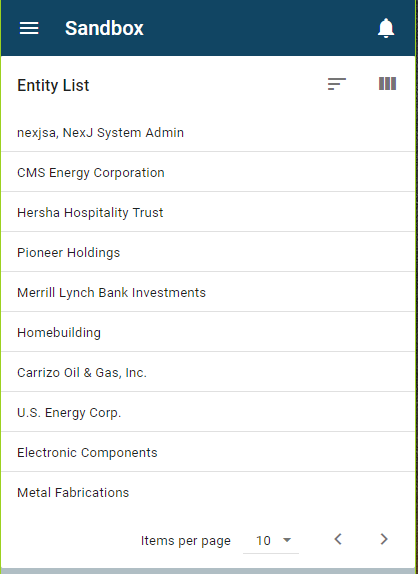Select Electronic Components row
418x574 pixels.
[208, 452]
